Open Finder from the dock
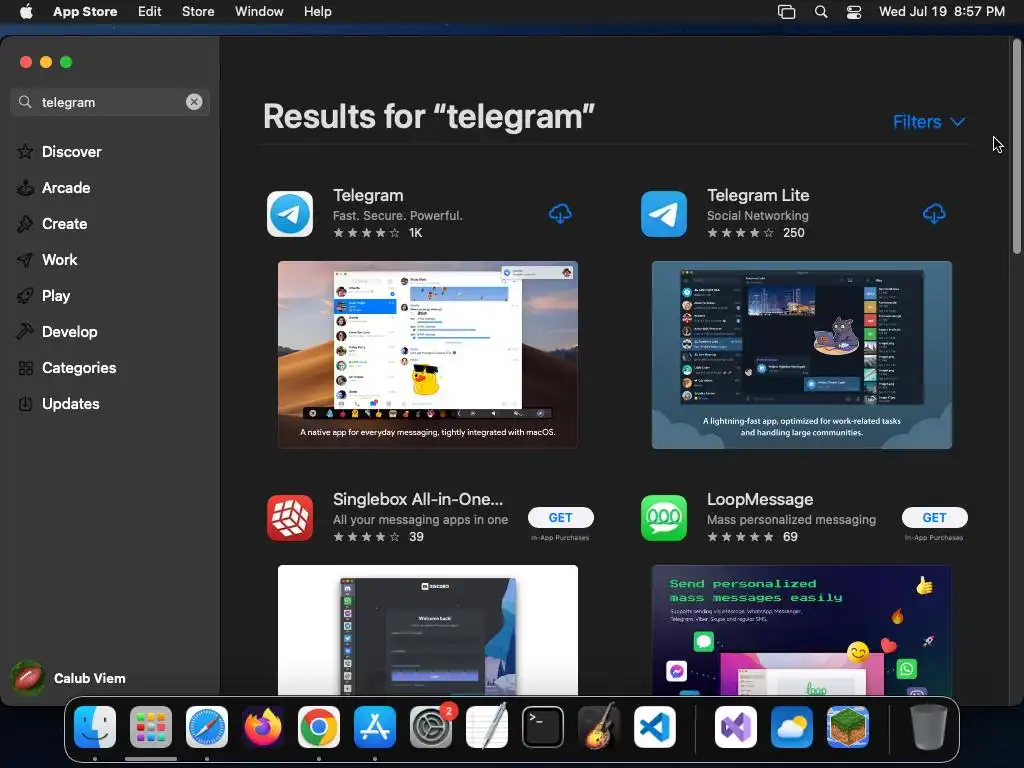The image size is (1024, 768). [x=95, y=727]
